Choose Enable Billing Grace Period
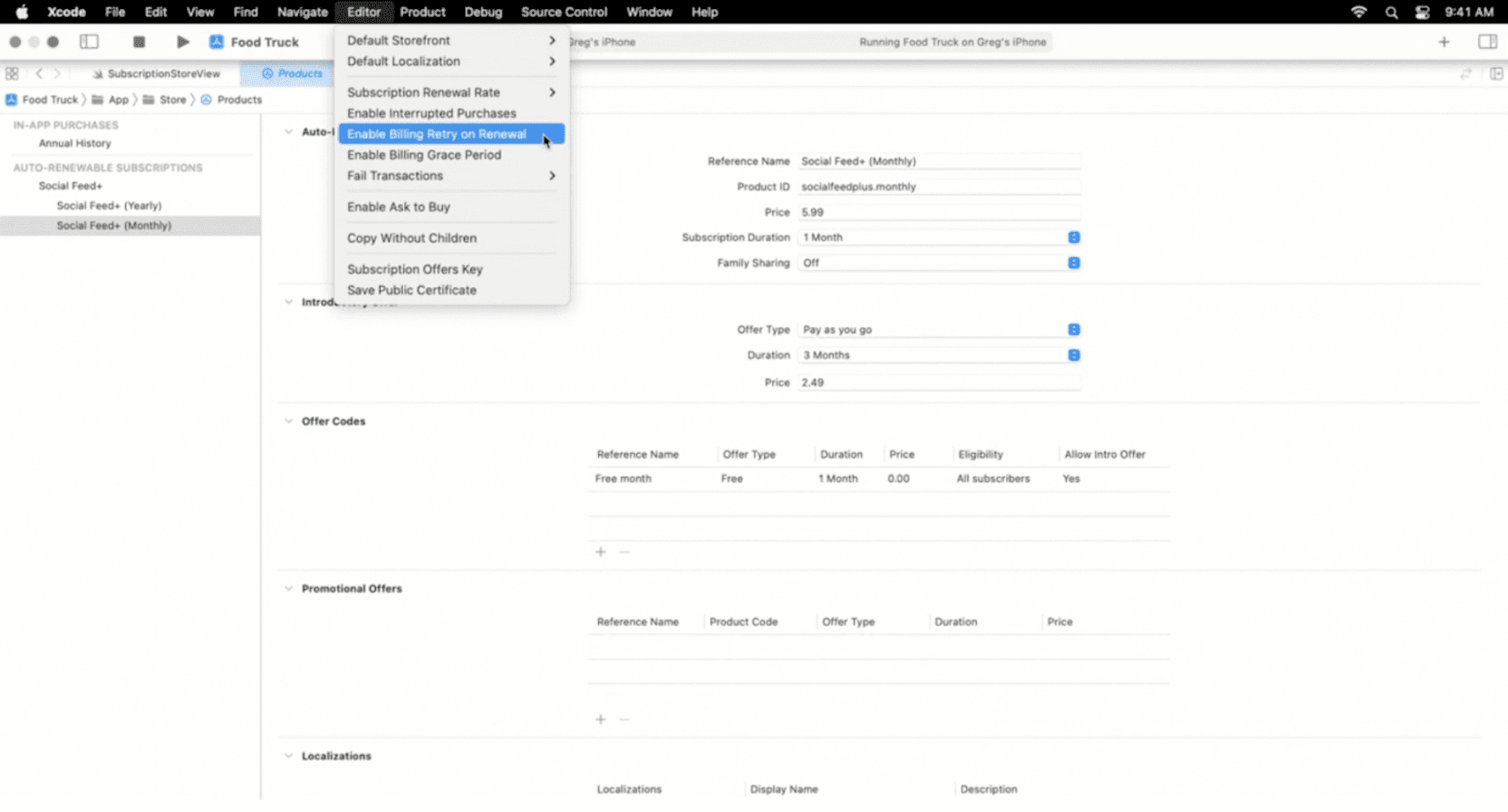 point(451,155)
